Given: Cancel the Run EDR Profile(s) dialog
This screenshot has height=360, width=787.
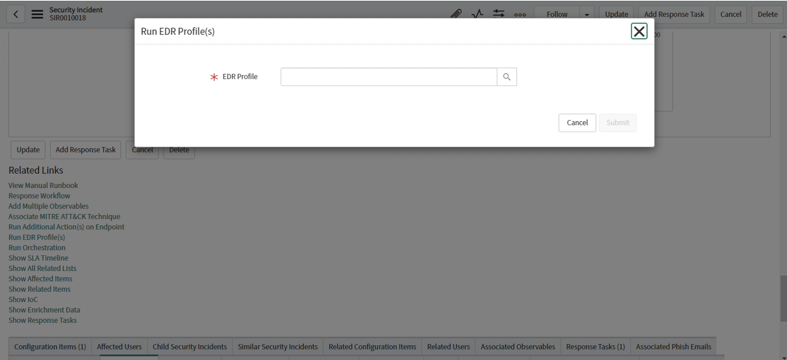Looking at the screenshot, I should (x=577, y=123).
